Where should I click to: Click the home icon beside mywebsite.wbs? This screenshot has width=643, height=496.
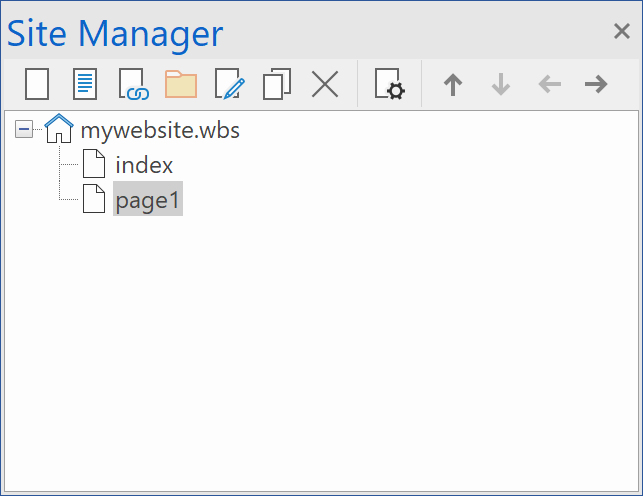pos(59,130)
